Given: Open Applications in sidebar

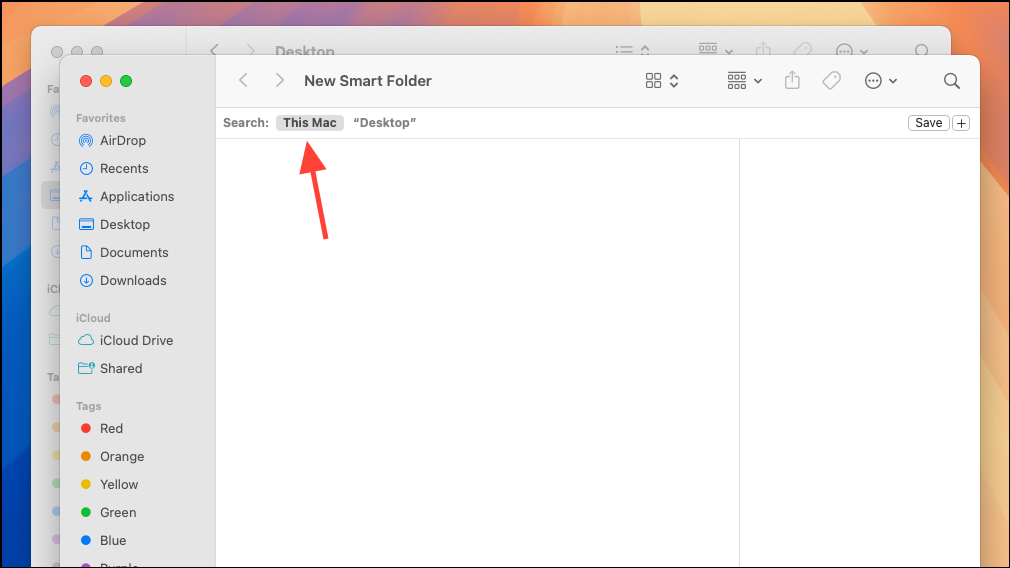Looking at the screenshot, I should tap(137, 196).
